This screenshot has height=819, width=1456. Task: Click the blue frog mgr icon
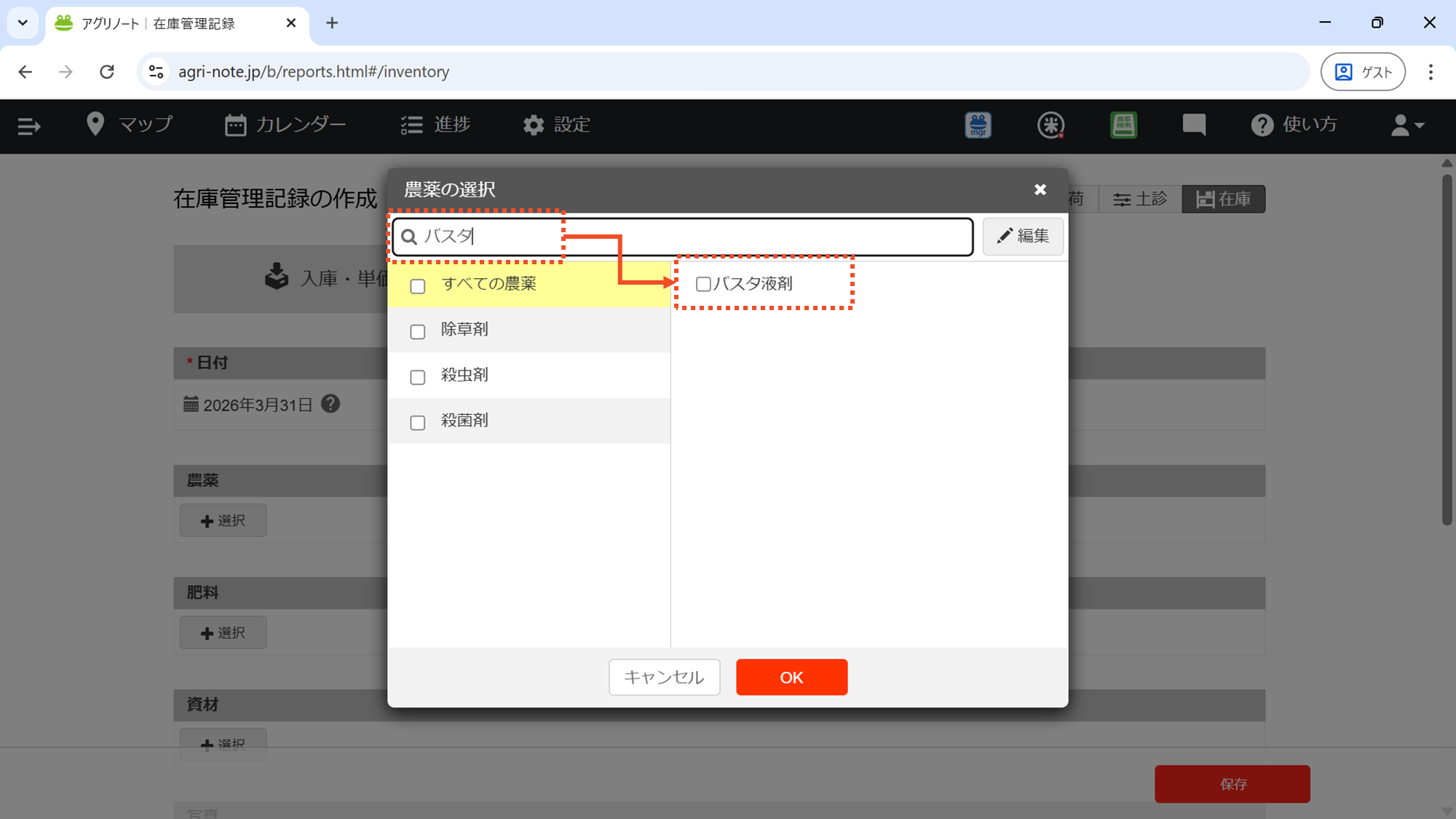[x=978, y=125]
